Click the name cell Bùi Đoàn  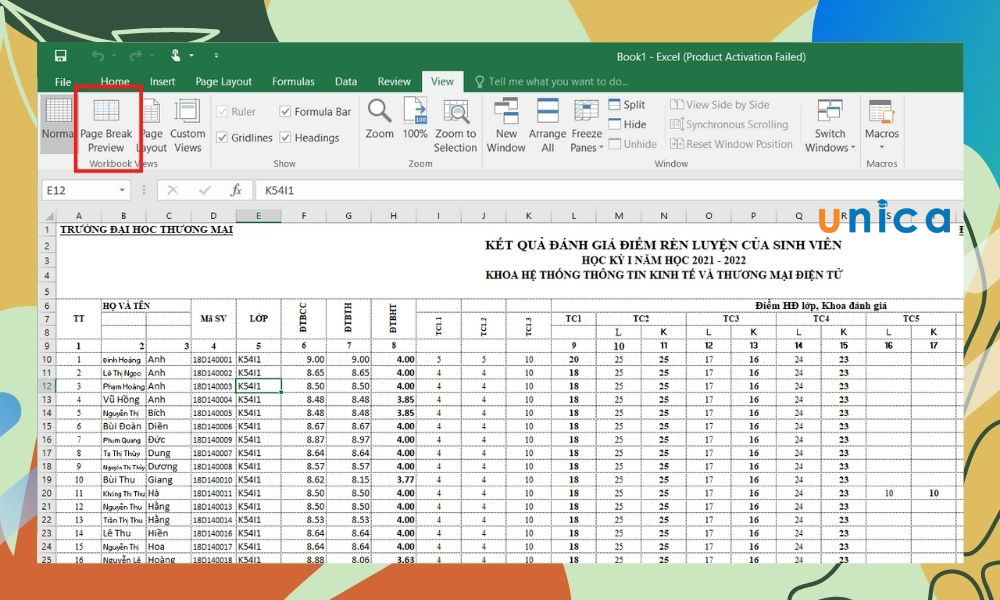(x=123, y=426)
